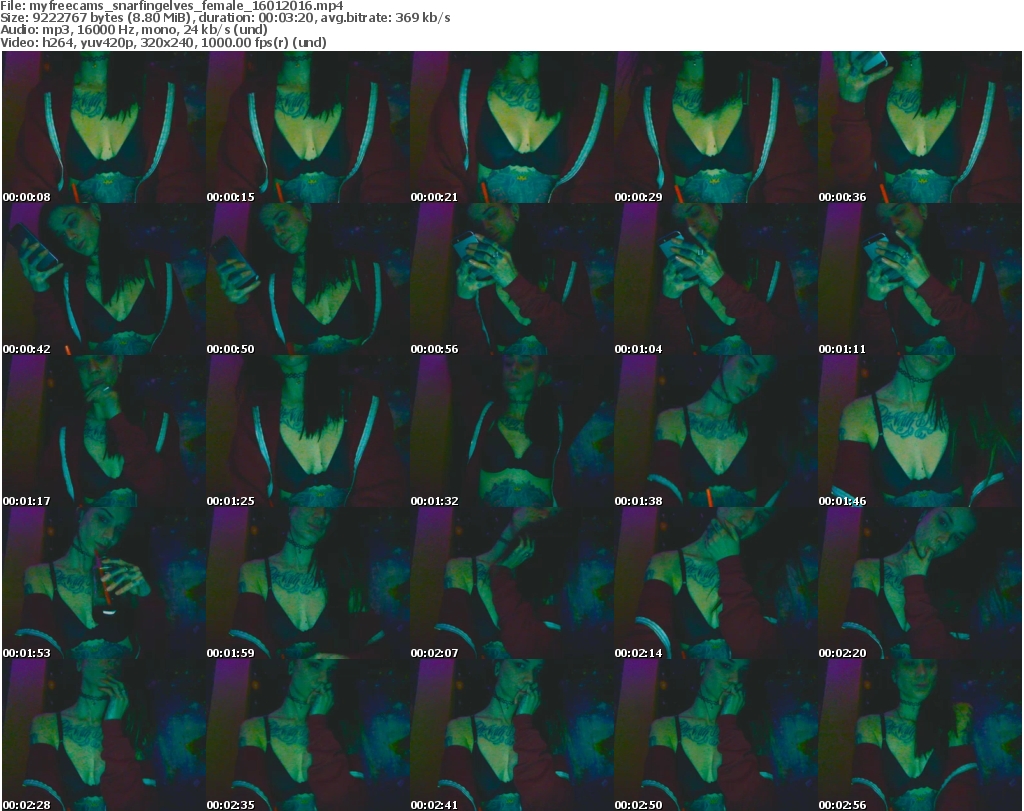The height and width of the screenshot is (811, 1024).
Task: Select the frame marked 00:02:41
Action: (512, 735)
